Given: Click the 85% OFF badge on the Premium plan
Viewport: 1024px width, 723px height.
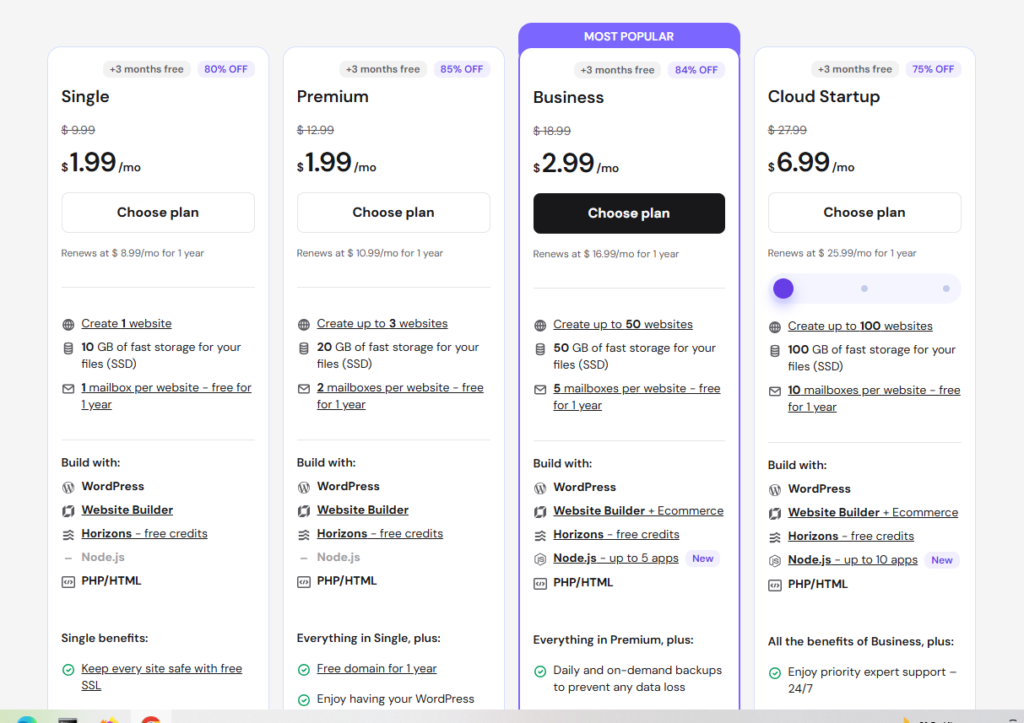Looking at the screenshot, I should (x=461, y=69).
